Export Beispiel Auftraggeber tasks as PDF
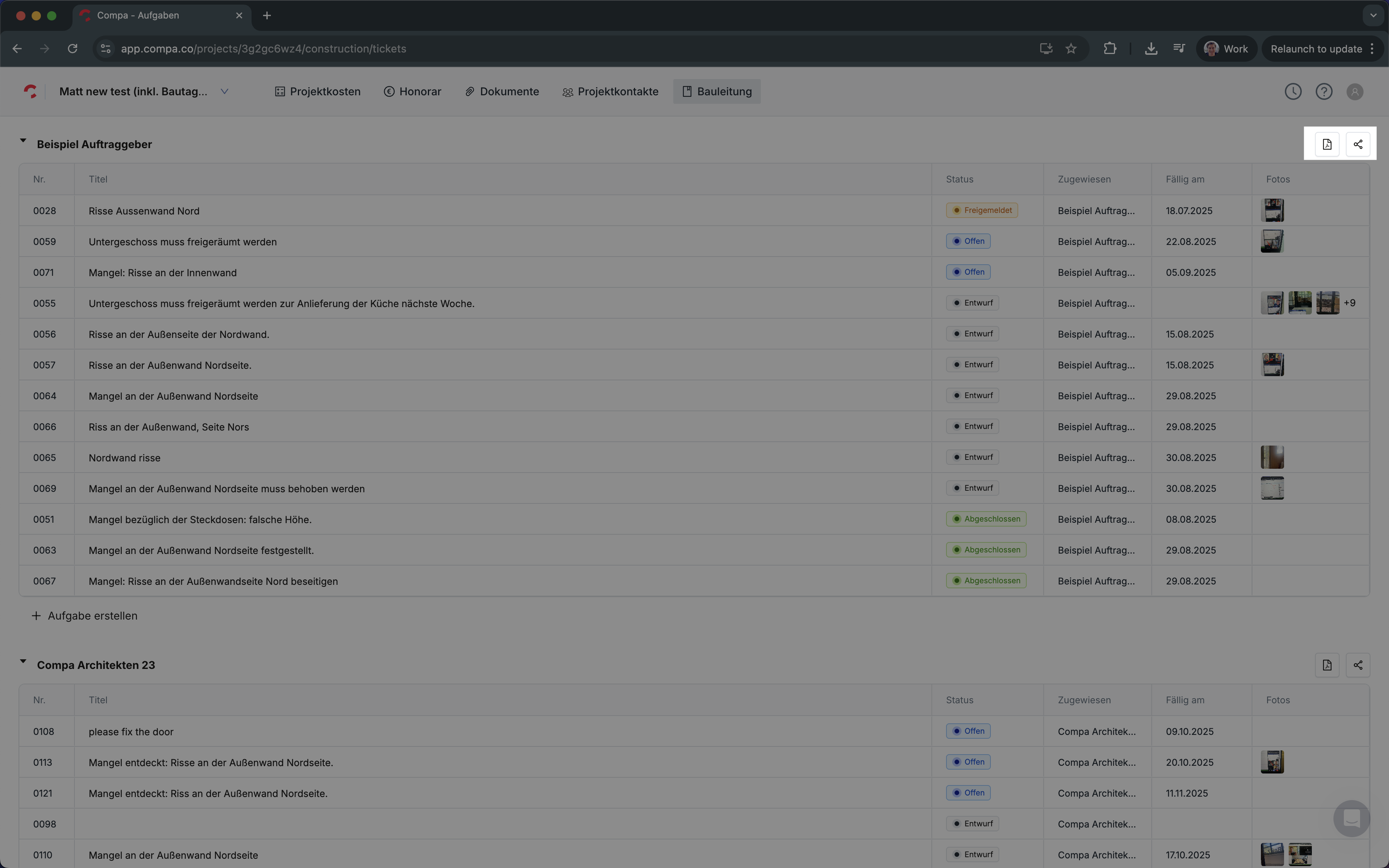 tap(1326, 144)
